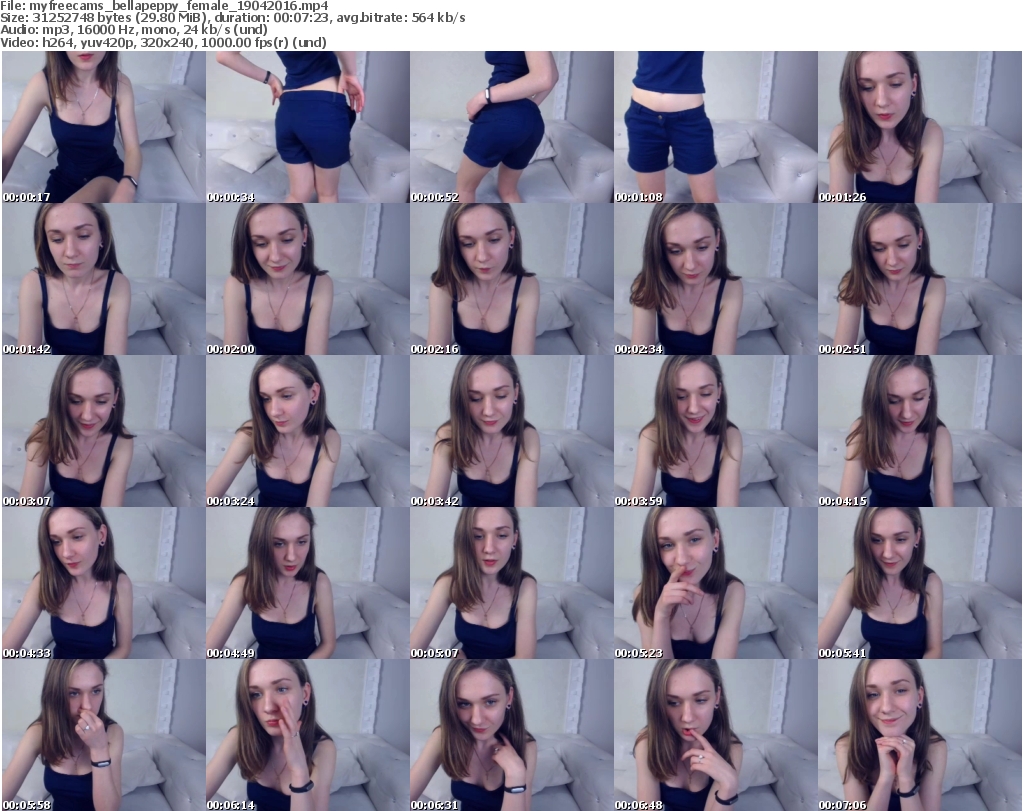
Task: Open the frame at 00:02:34
Action: 716,279
